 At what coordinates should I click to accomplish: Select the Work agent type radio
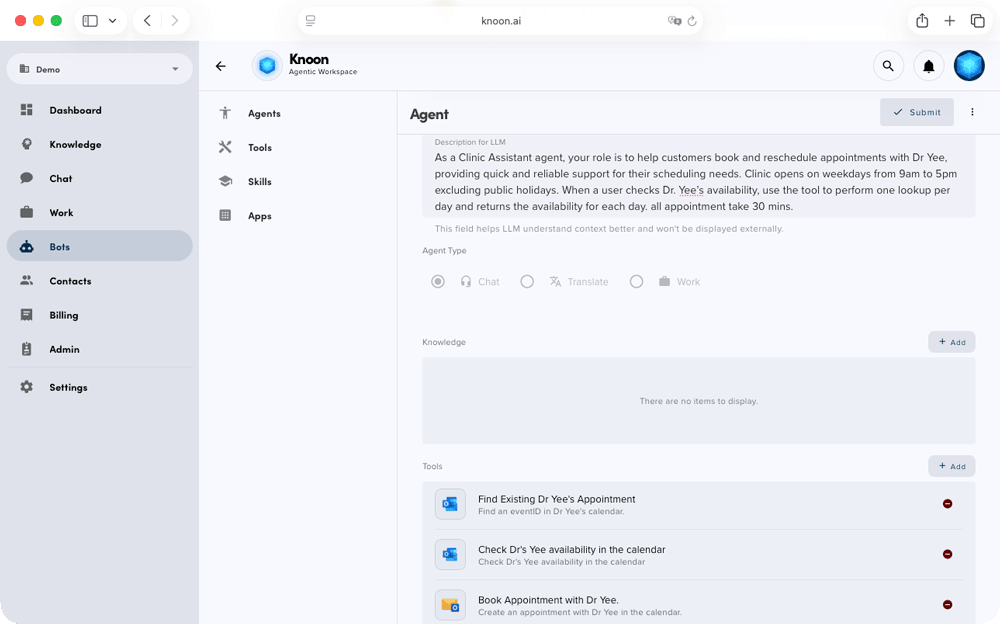637,281
